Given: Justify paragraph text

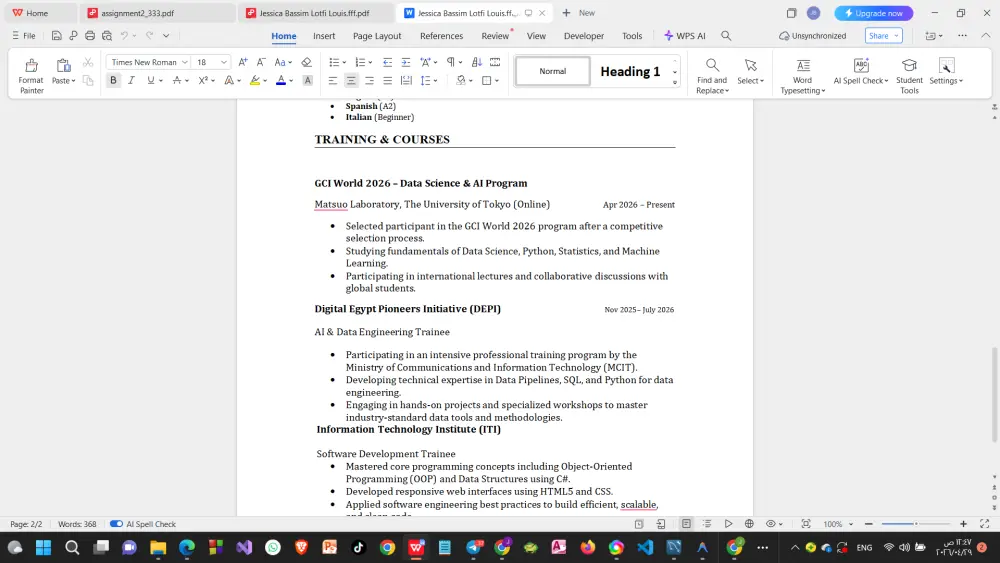Looking at the screenshot, I should (x=387, y=80).
